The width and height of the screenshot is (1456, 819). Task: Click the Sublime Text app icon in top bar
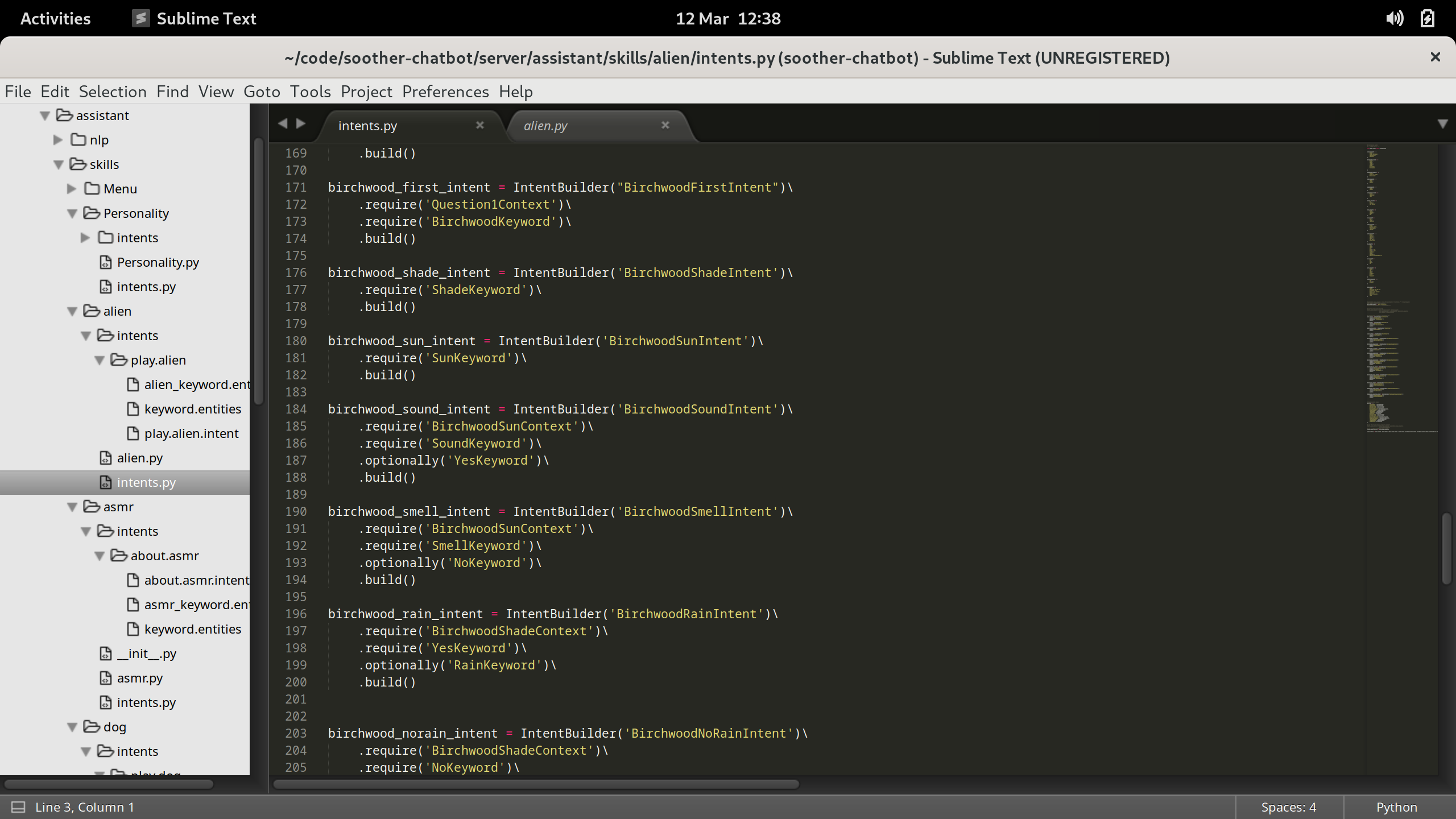(140, 18)
